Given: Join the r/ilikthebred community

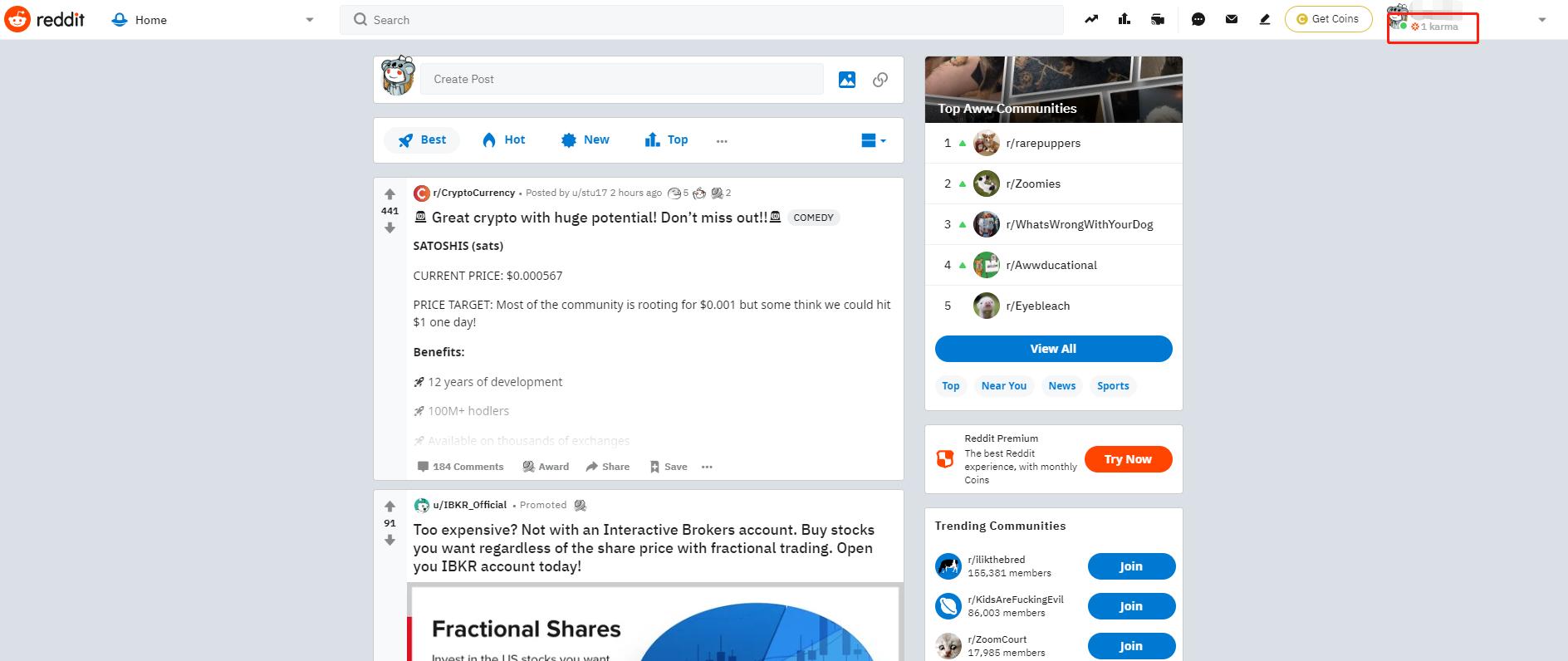Looking at the screenshot, I should (1131, 566).
